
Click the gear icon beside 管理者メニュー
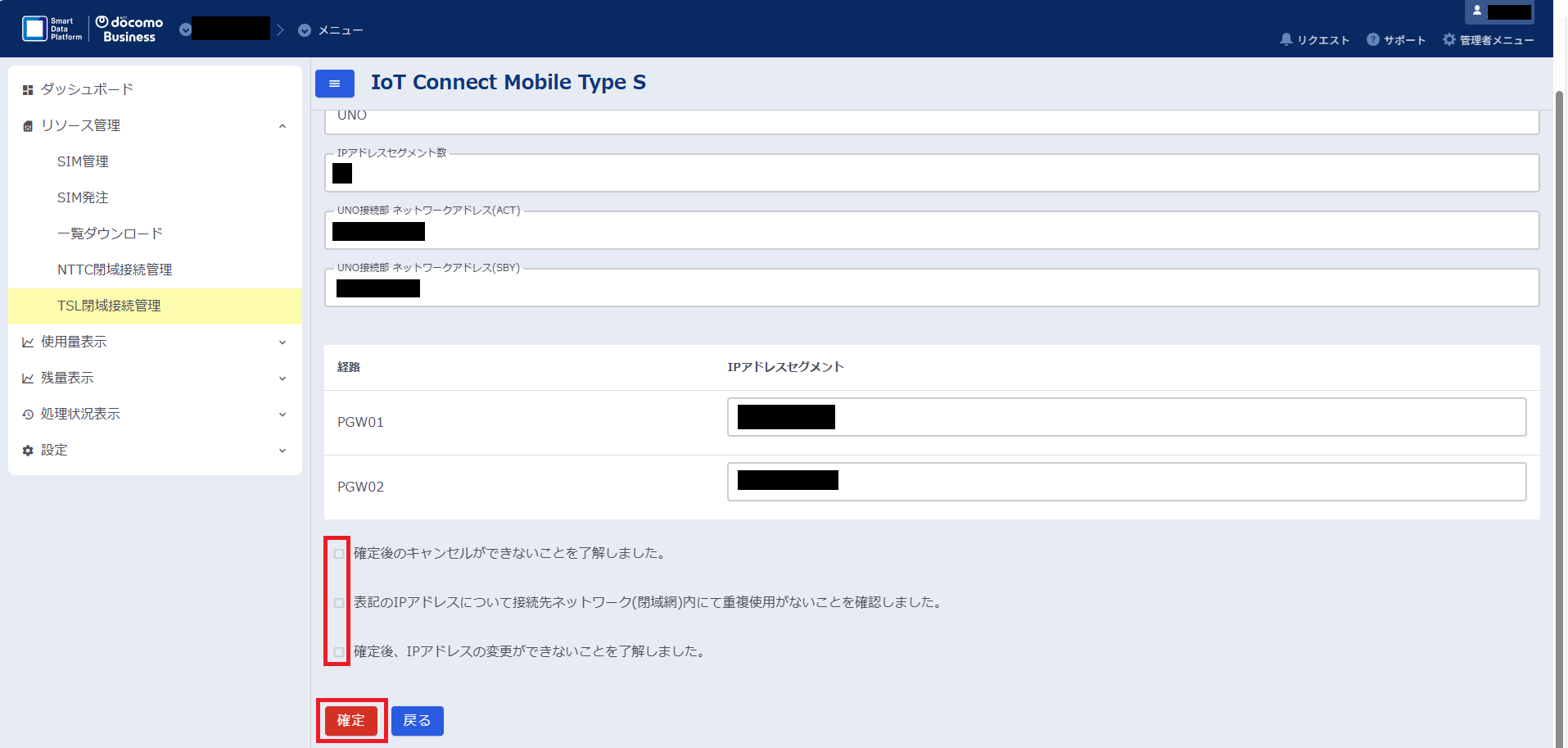click(1449, 39)
